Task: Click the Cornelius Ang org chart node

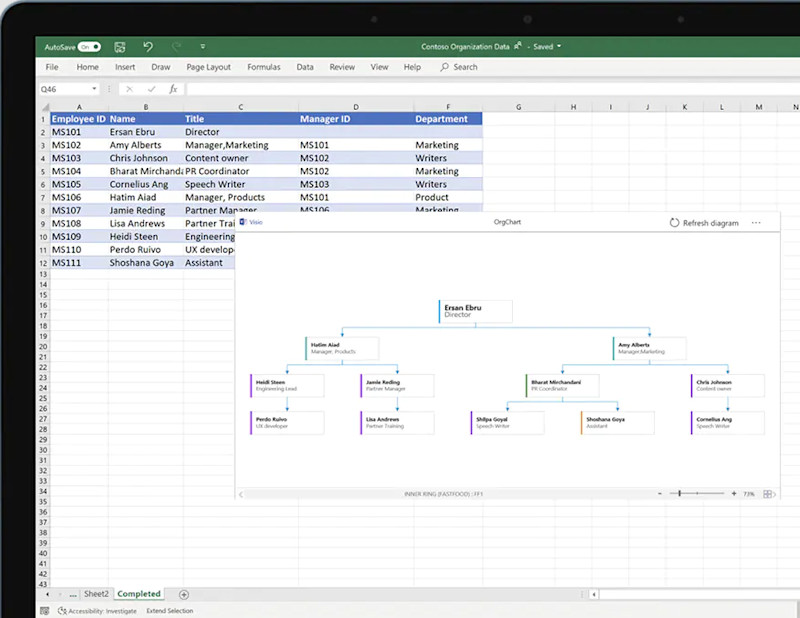Action: [x=728, y=423]
